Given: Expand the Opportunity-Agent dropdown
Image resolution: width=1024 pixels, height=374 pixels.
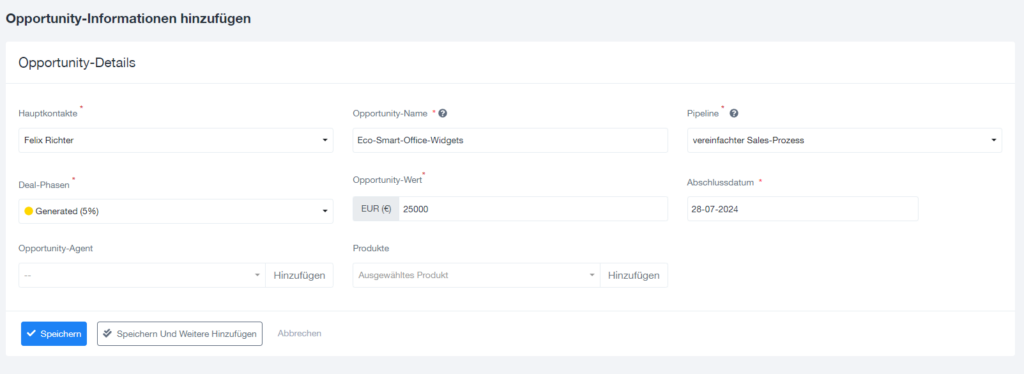Looking at the screenshot, I should (x=142, y=275).
